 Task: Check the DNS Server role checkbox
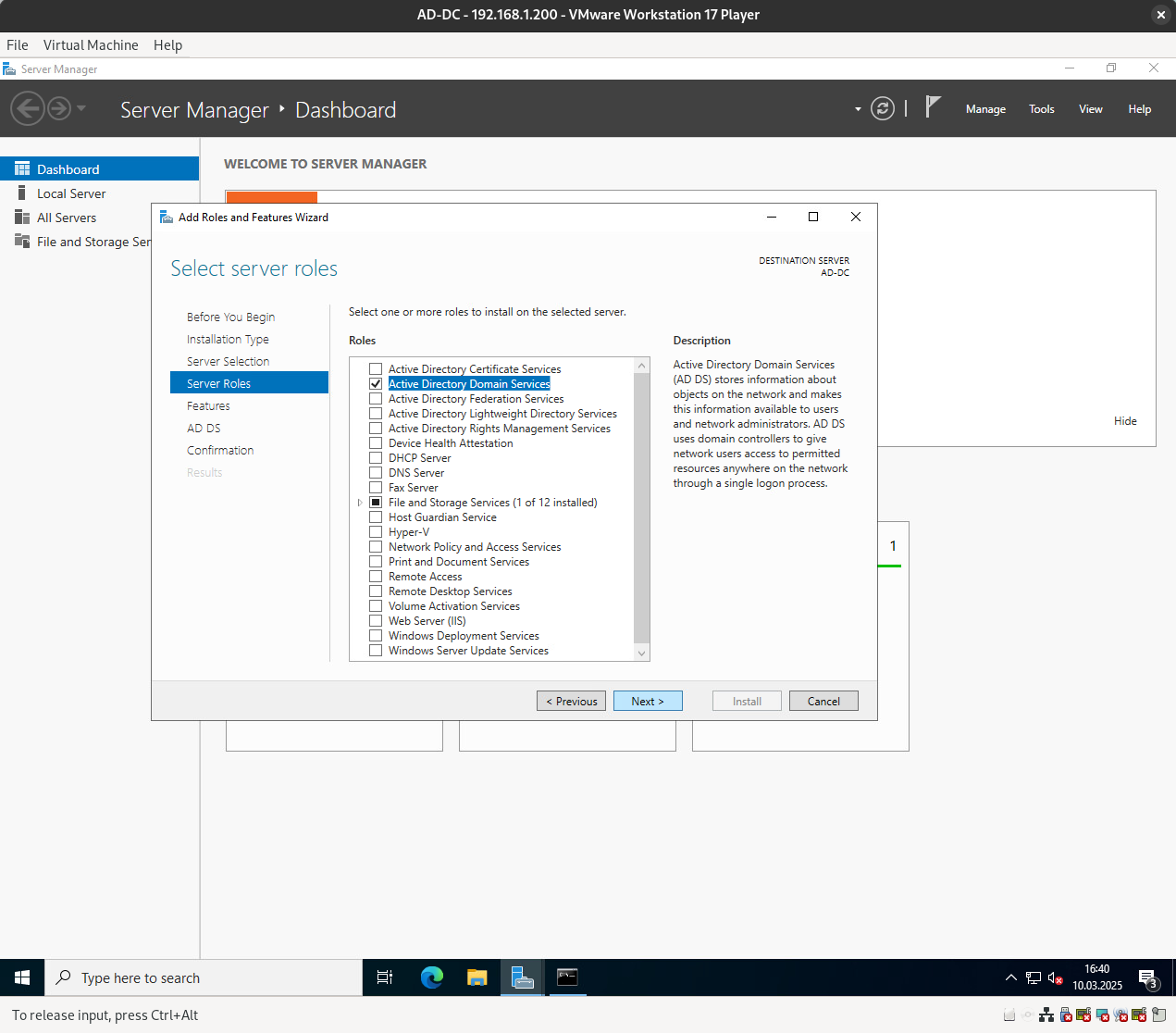coord(376,473)
